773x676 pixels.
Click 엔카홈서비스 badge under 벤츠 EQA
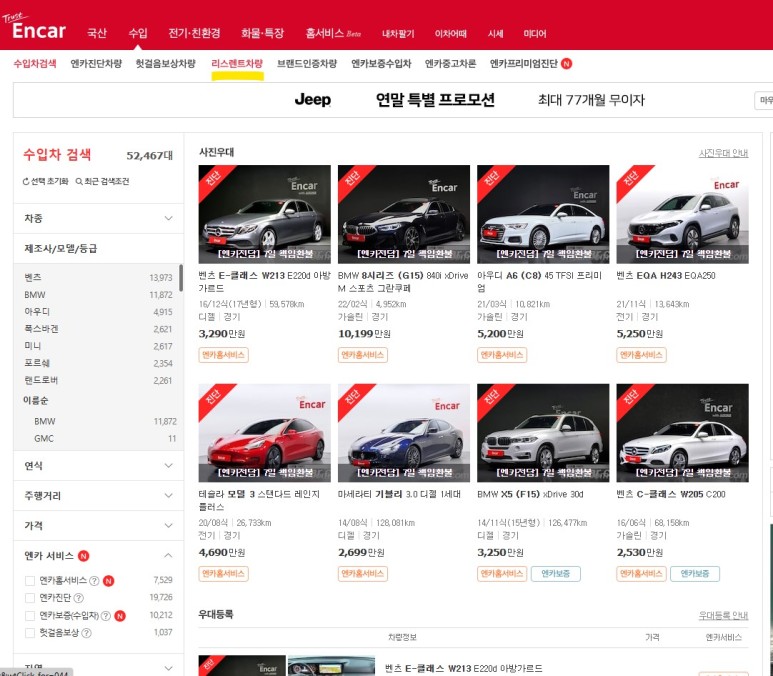[x=641, y=355]
